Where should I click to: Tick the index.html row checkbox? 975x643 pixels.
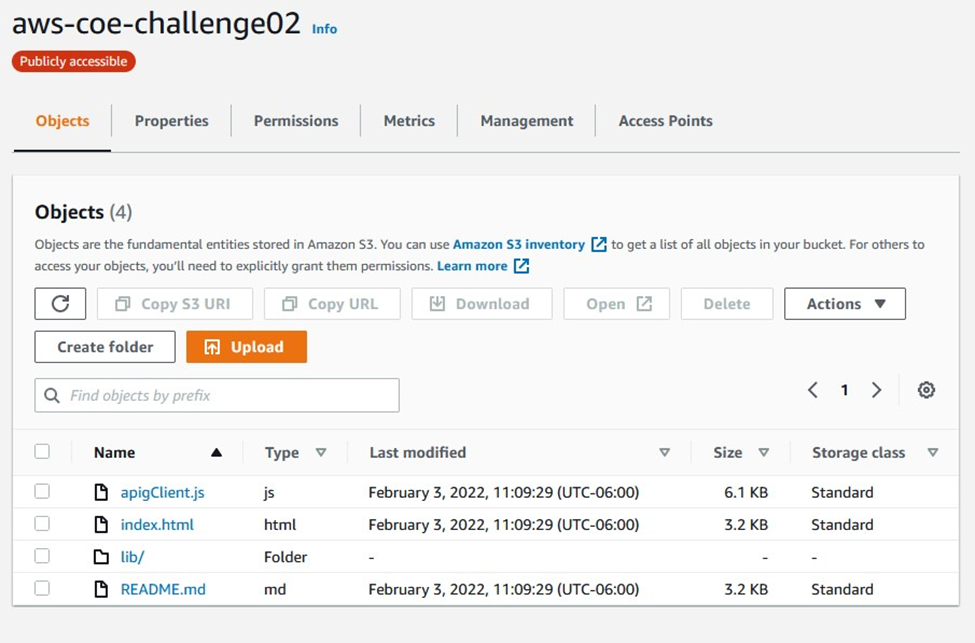tap(42, 524)
